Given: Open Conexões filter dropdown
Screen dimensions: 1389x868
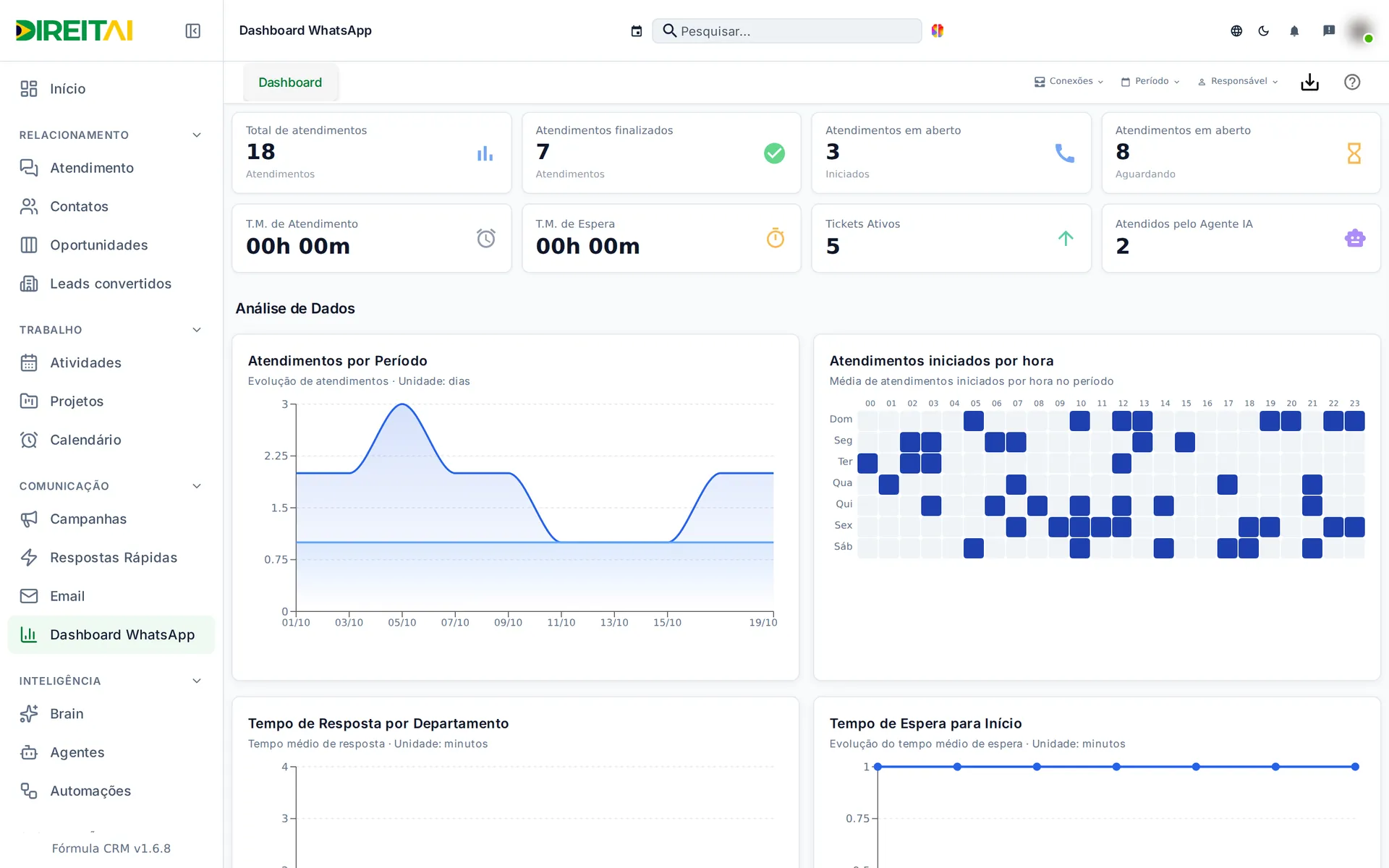Looking at the screenshot, I should (1069, 81).
